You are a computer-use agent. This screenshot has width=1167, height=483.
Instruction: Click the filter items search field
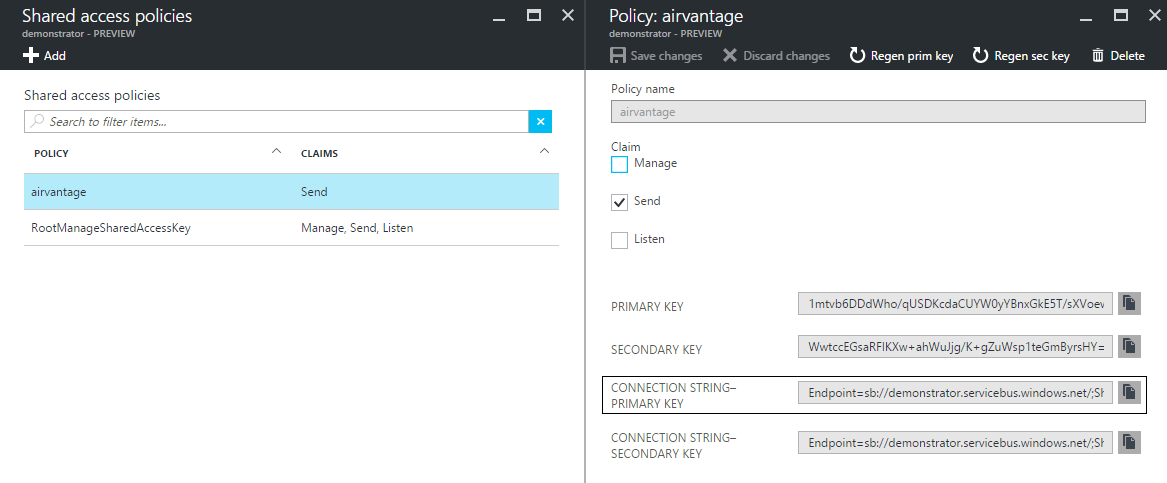click(280, 122)
